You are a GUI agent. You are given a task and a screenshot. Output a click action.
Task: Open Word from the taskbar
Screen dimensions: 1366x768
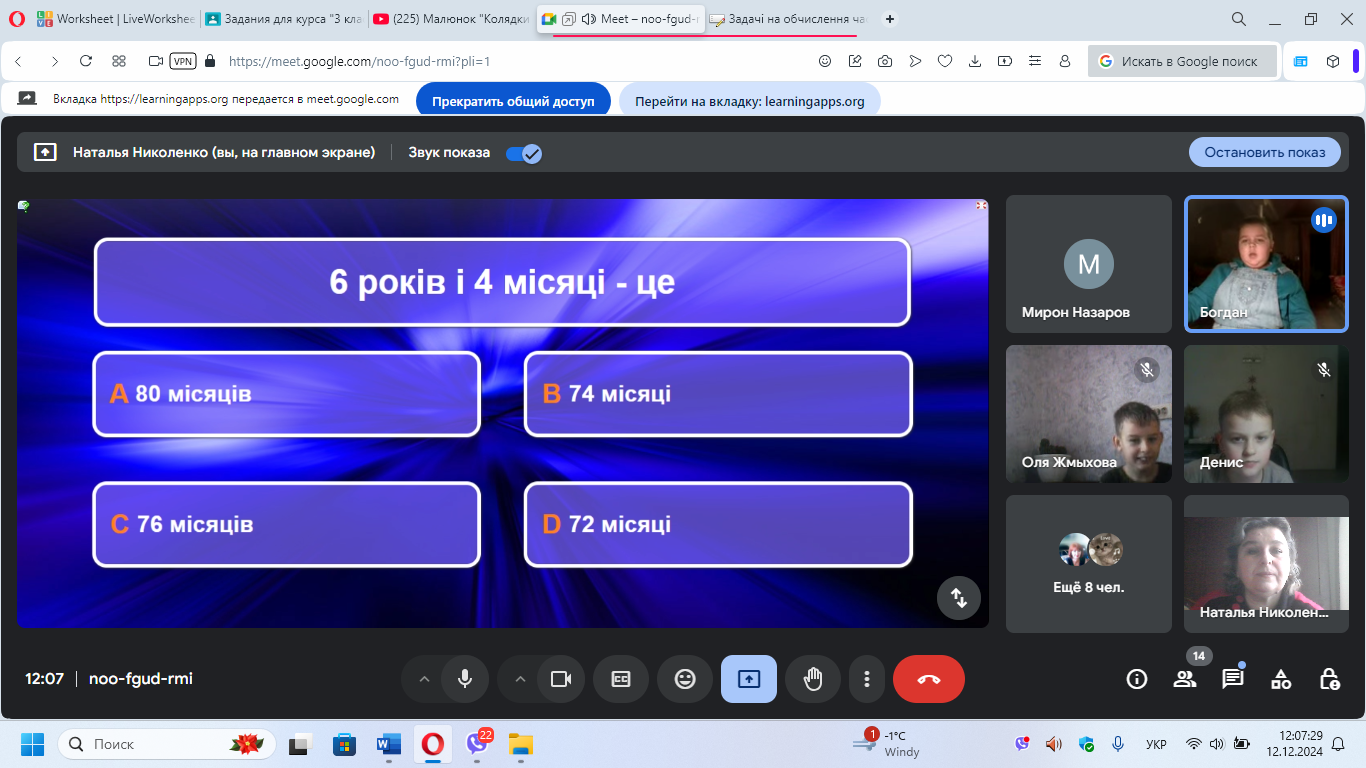(x=388, y=744)
